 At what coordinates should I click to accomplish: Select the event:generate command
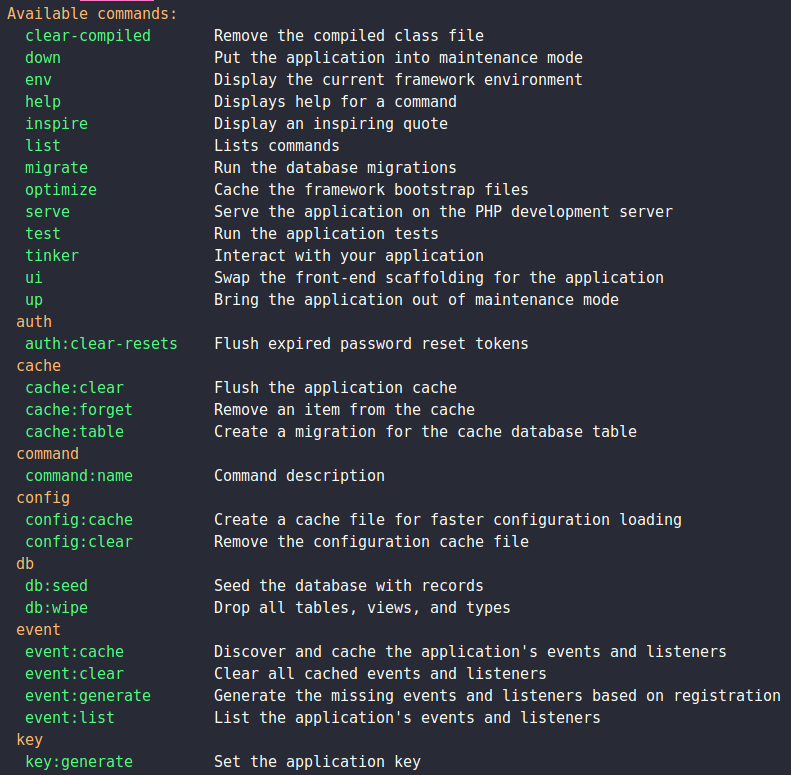(x=88, y=696)
